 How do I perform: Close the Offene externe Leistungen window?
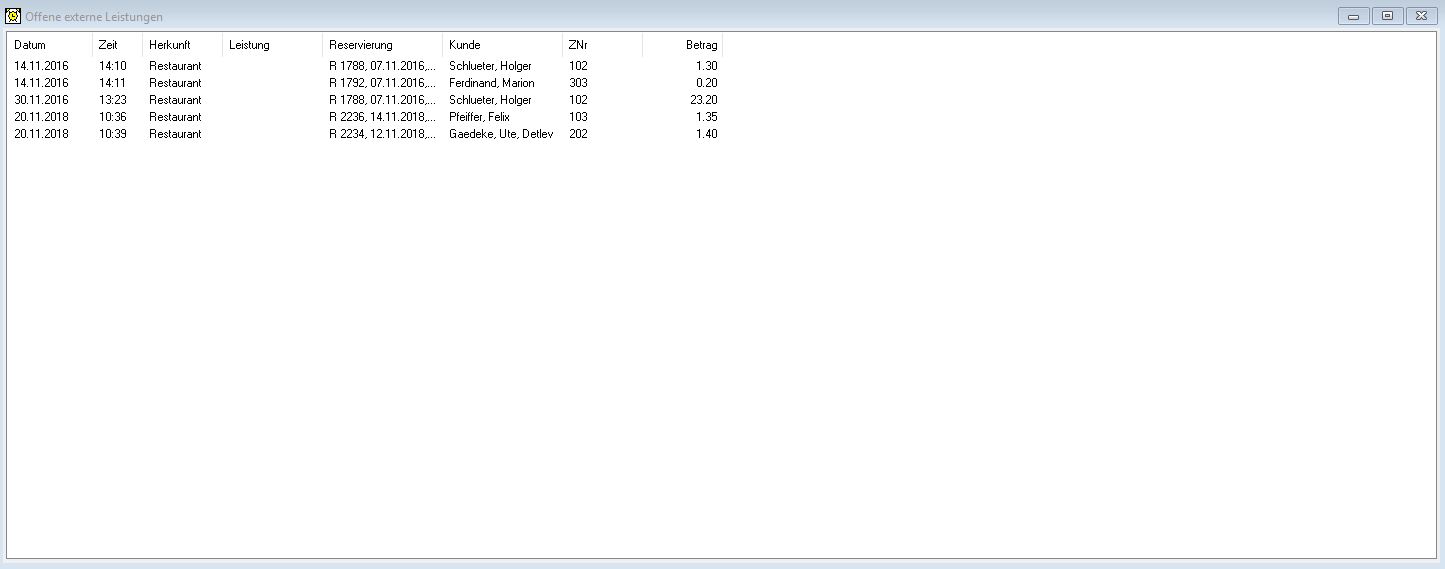[1421, 16]
